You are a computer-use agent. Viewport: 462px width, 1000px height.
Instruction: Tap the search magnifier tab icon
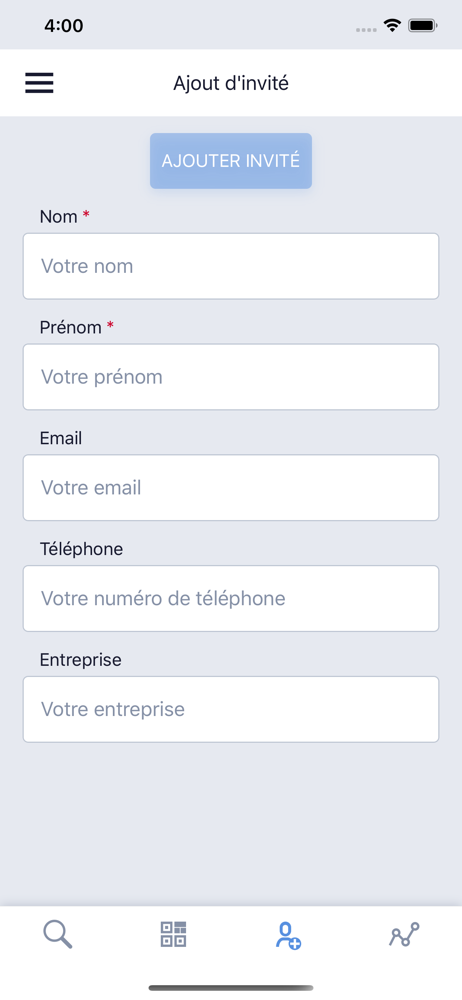click(x=57, y=935)
